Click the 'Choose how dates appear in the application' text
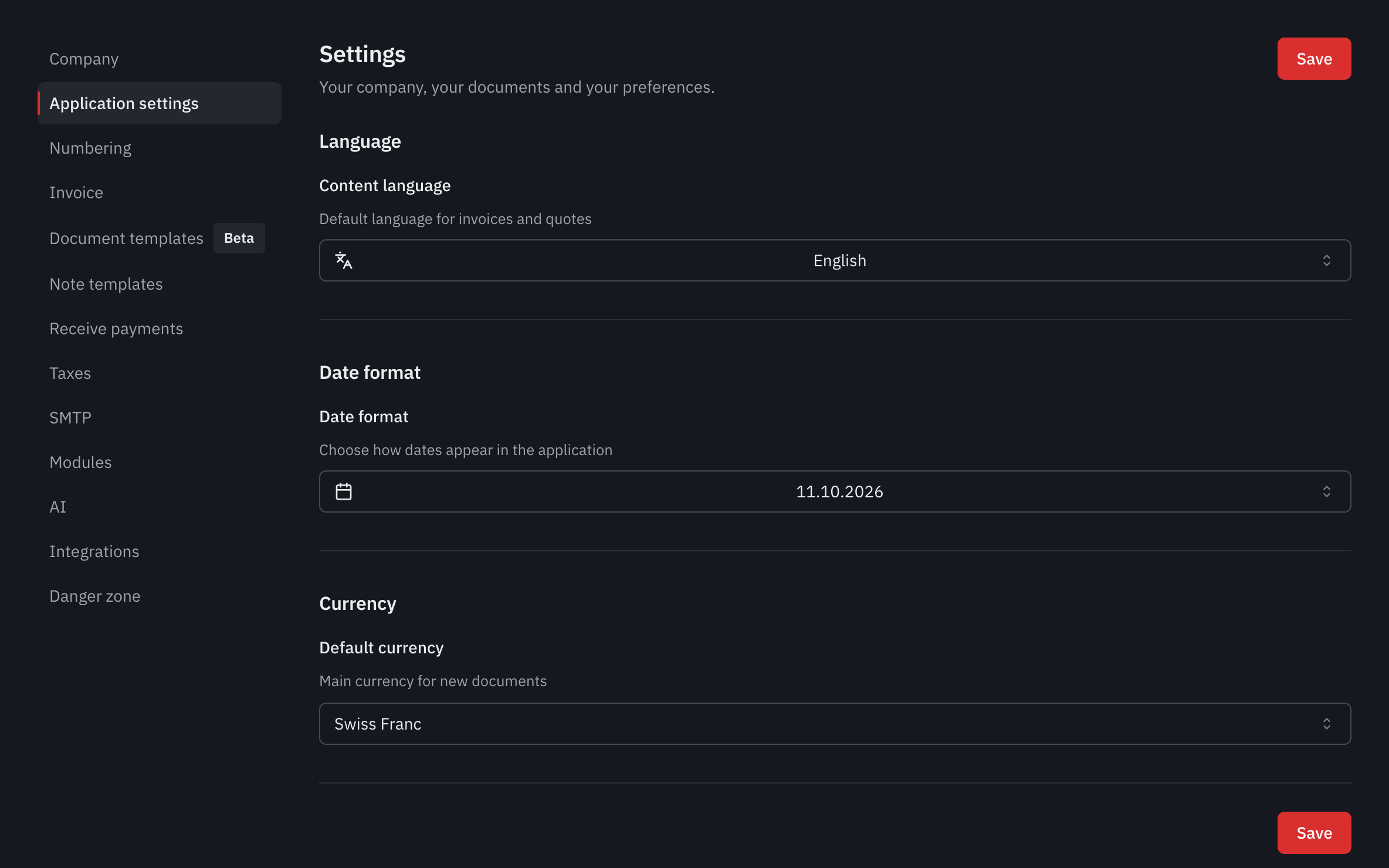The width and height of the screenshot is (1389, 868). 466,450
